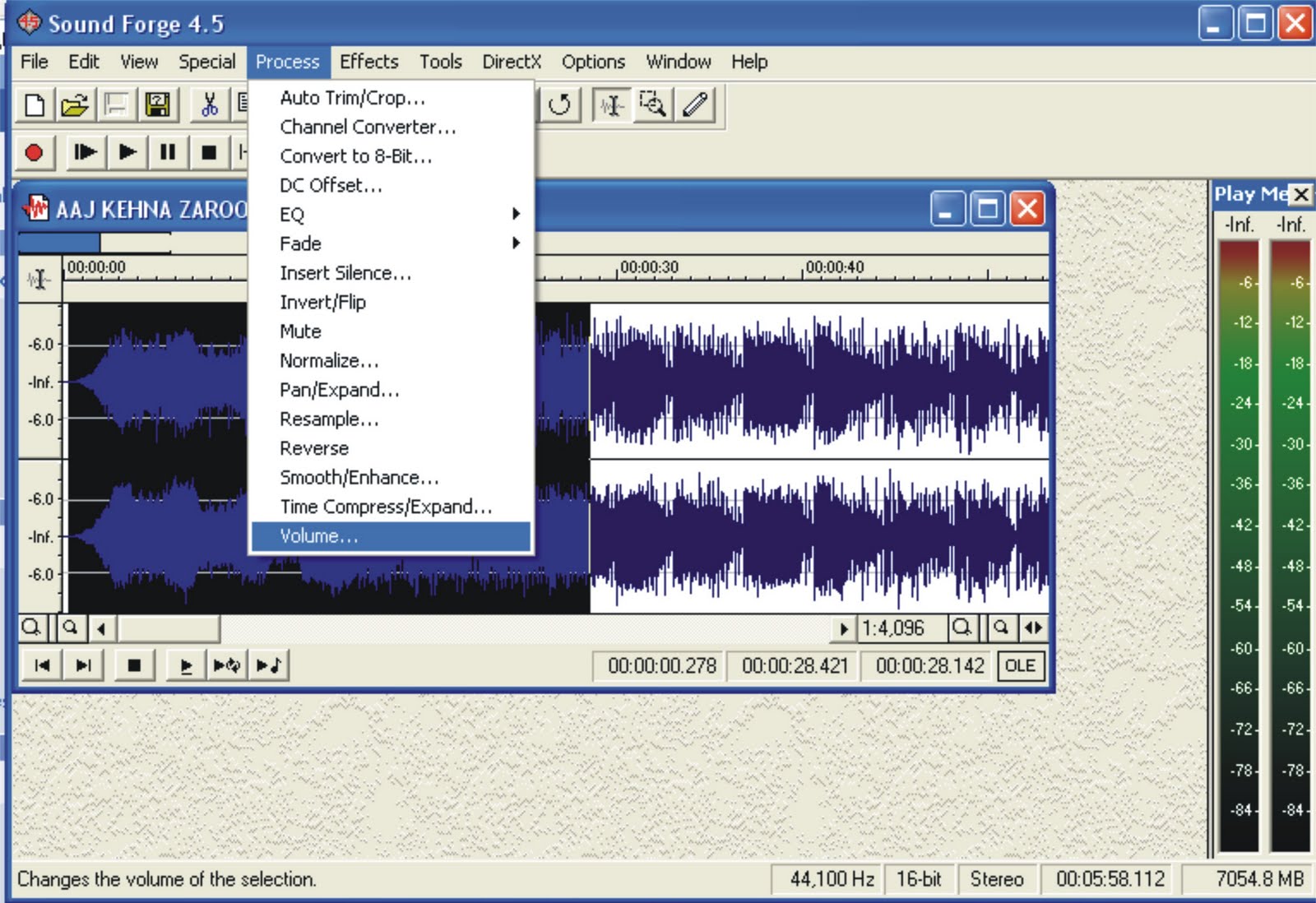
Task: Choose Reverse from the Process menu
Action: [392, 448]
